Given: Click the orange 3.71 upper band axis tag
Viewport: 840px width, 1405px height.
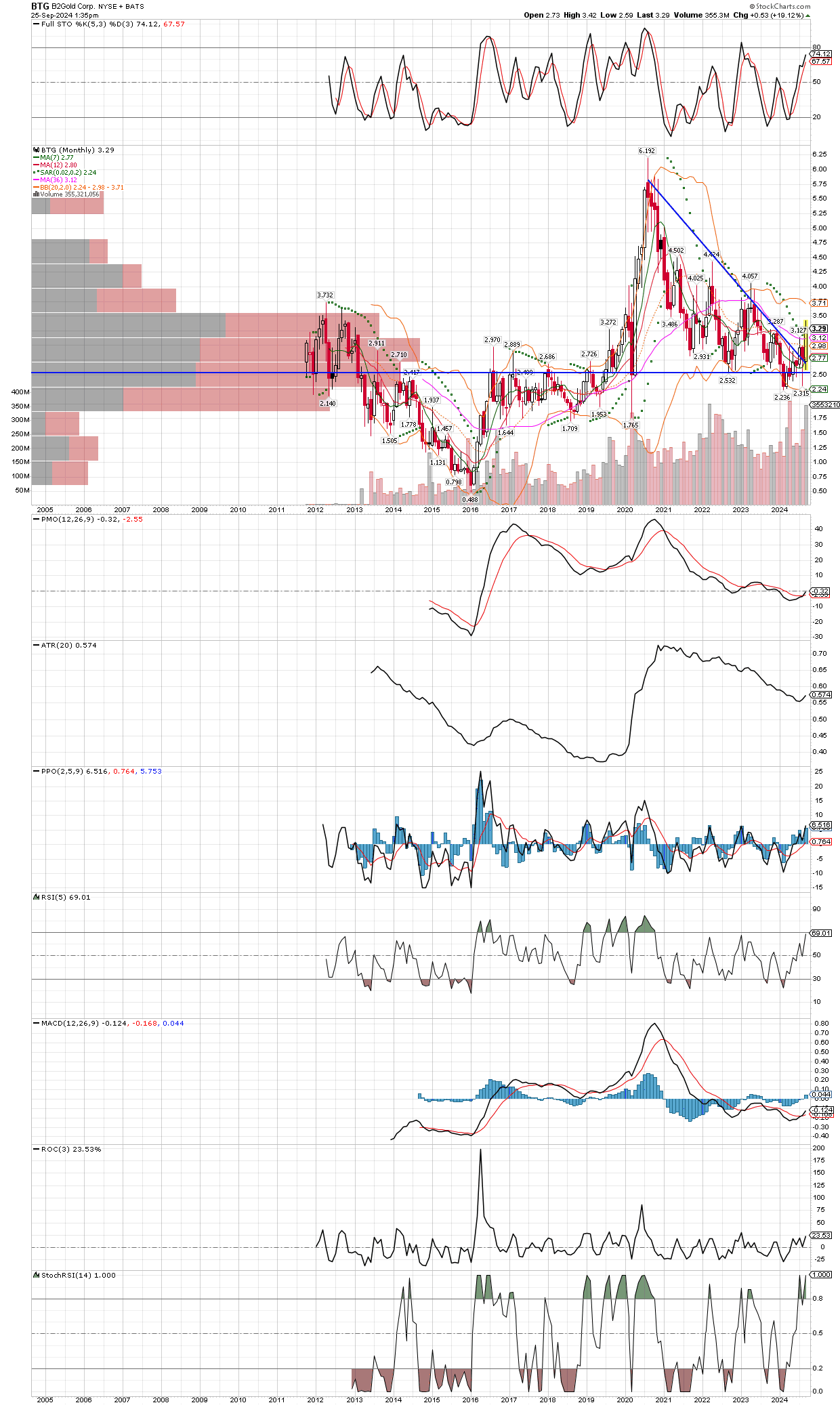Looking at the screenshot, I should pyautogui.click(x=819, y=303).
